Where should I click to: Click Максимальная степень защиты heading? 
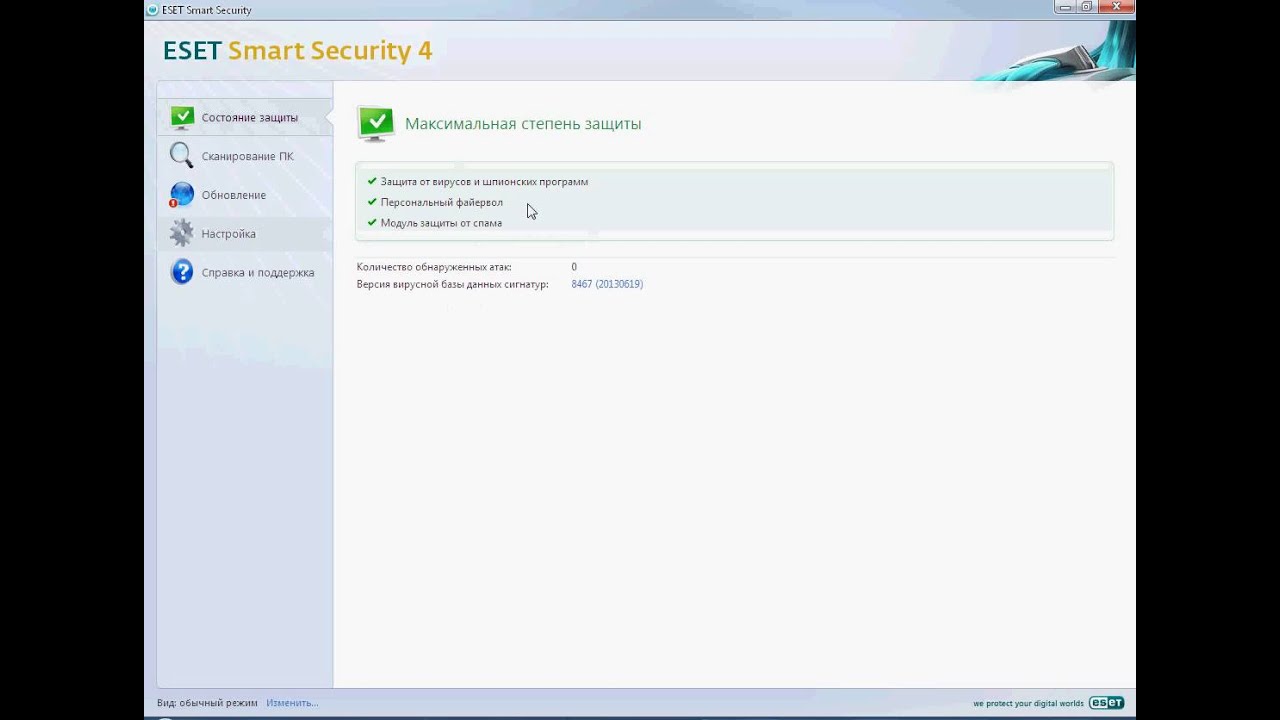tap(523, 124)
